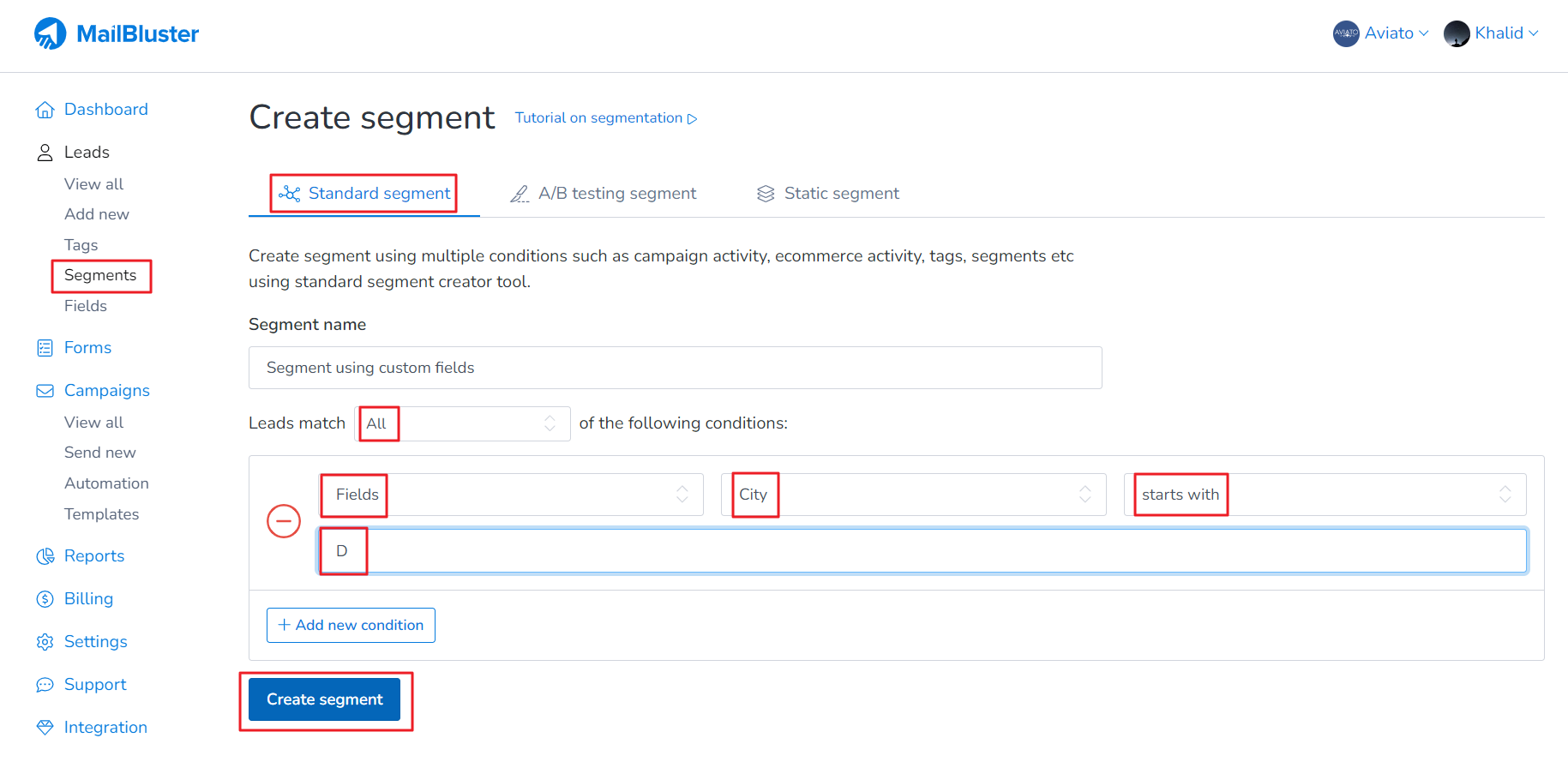Image resolution: width=1568 pixels, height=762 pixels.
Task: Click the Segment name text field
Action: 675,368
